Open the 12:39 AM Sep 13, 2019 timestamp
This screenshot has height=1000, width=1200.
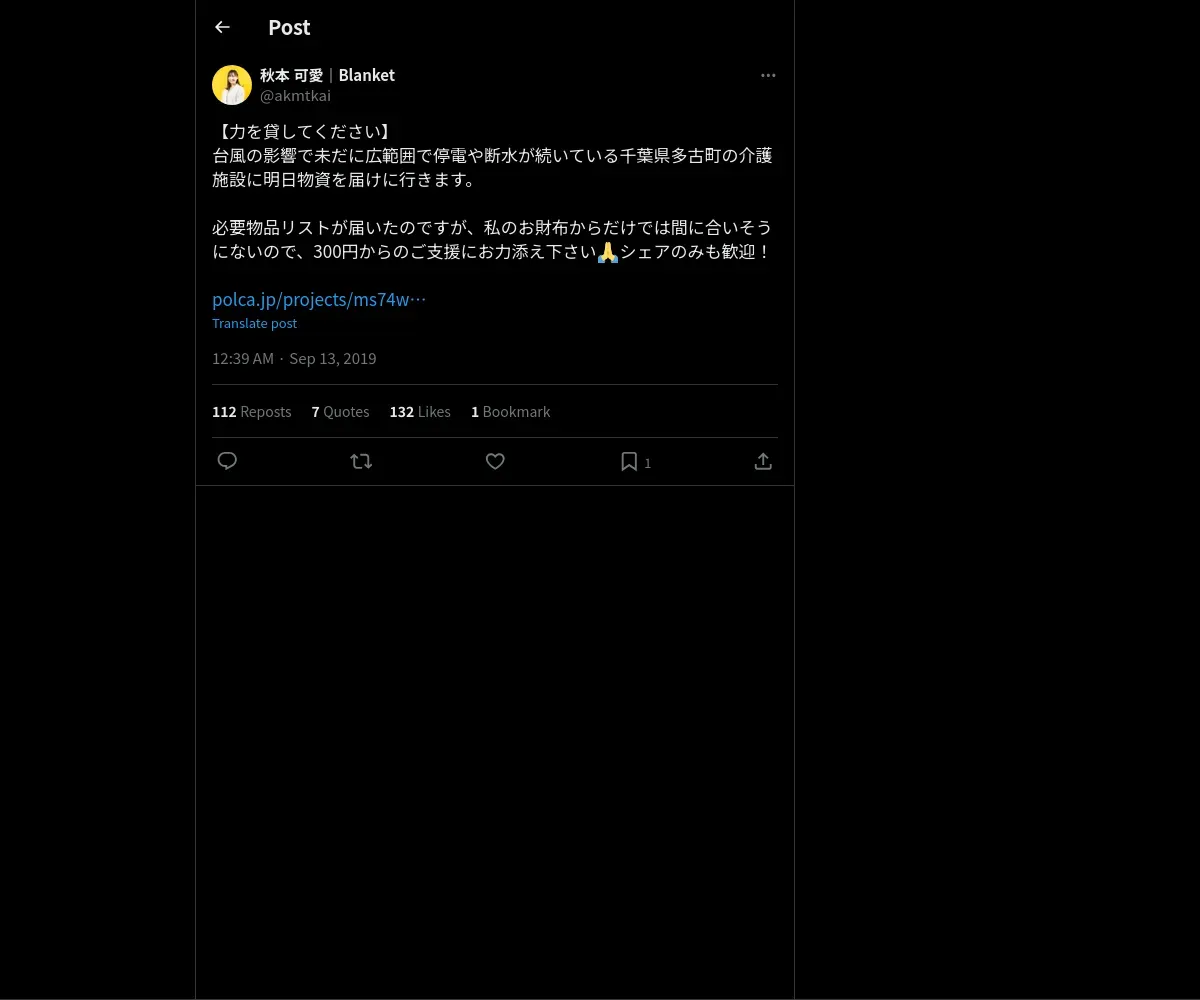(294, 359)
